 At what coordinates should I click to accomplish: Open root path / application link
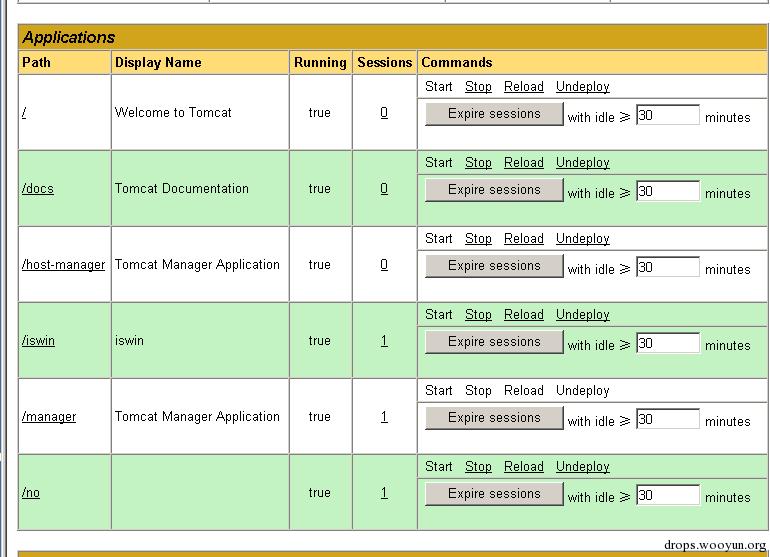(24, 113)
